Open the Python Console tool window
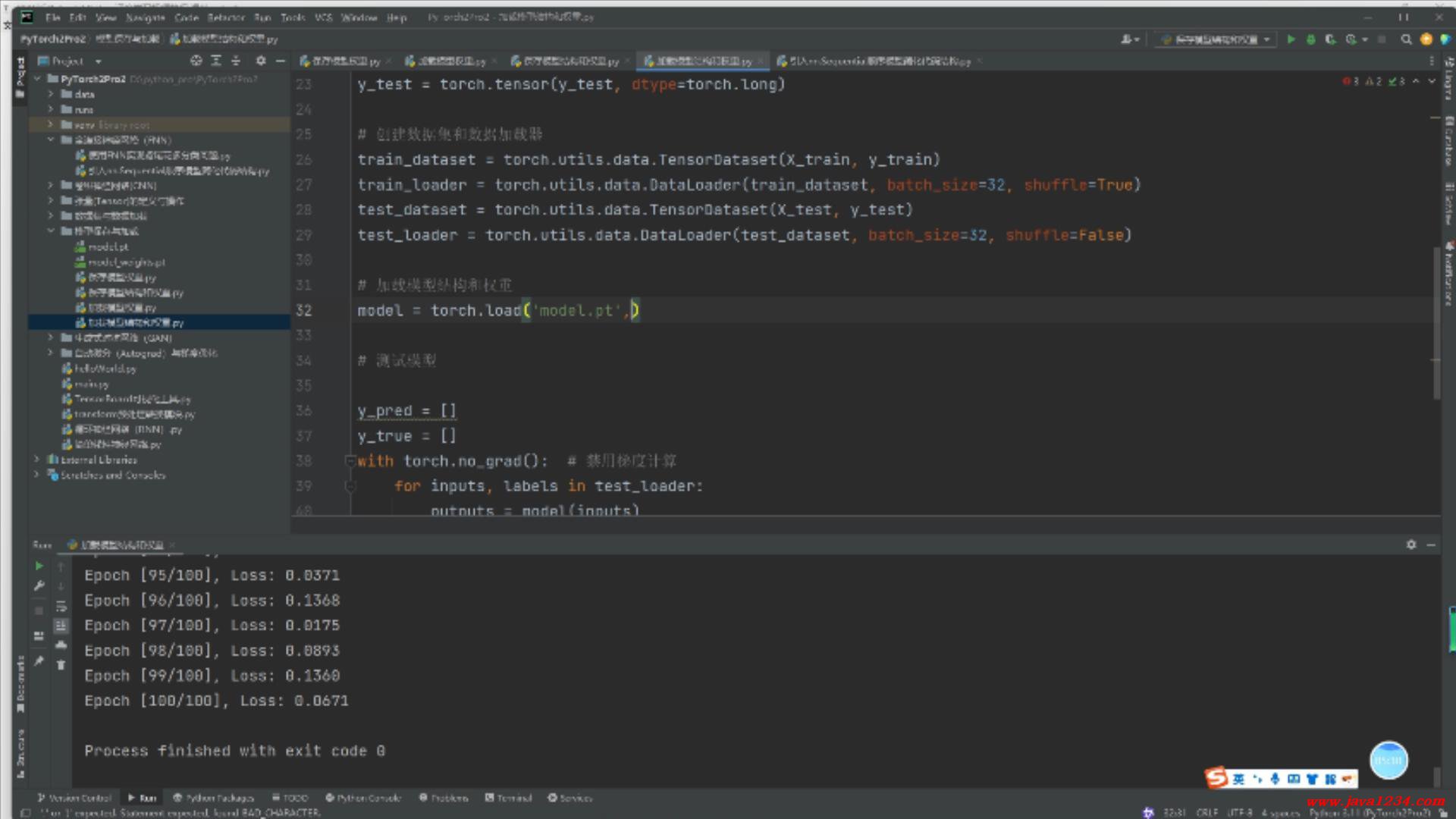 [362, 798]
